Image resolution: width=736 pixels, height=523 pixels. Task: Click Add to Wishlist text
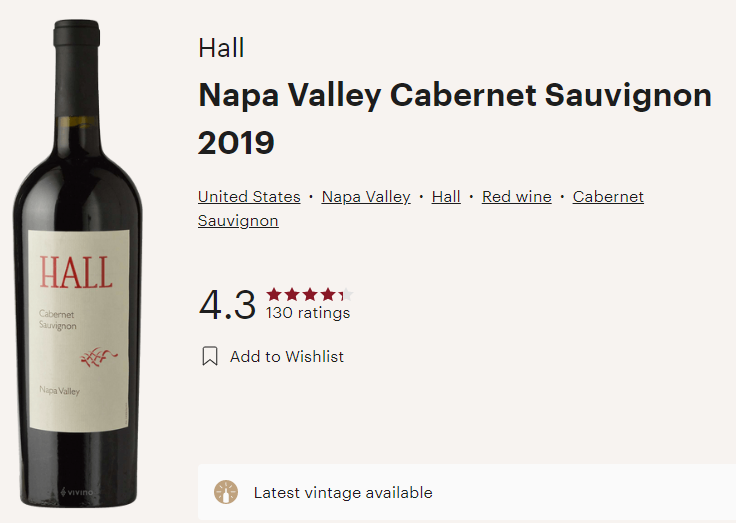(287, 356)
